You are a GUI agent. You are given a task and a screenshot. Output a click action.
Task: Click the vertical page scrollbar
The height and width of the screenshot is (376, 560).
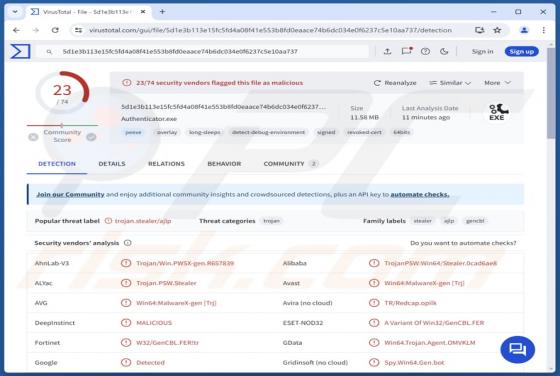click(551, 94)
